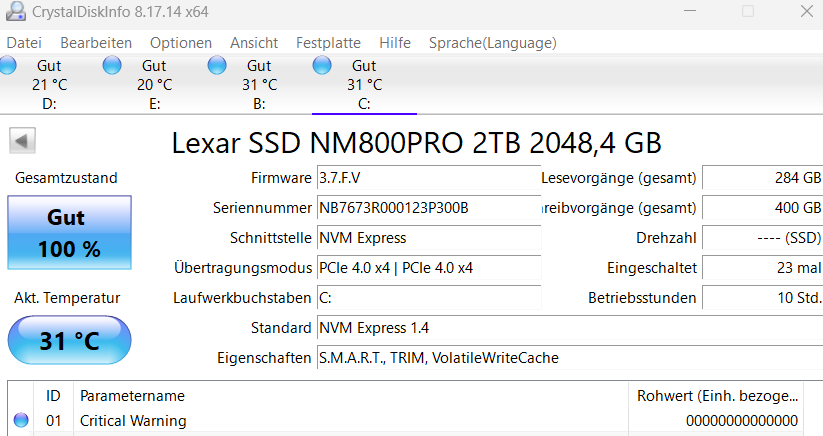The width and height of the screenshot is (823, 436).
Task: Click the ID column header
Action: pyautogui.click(x=53, y=396)
